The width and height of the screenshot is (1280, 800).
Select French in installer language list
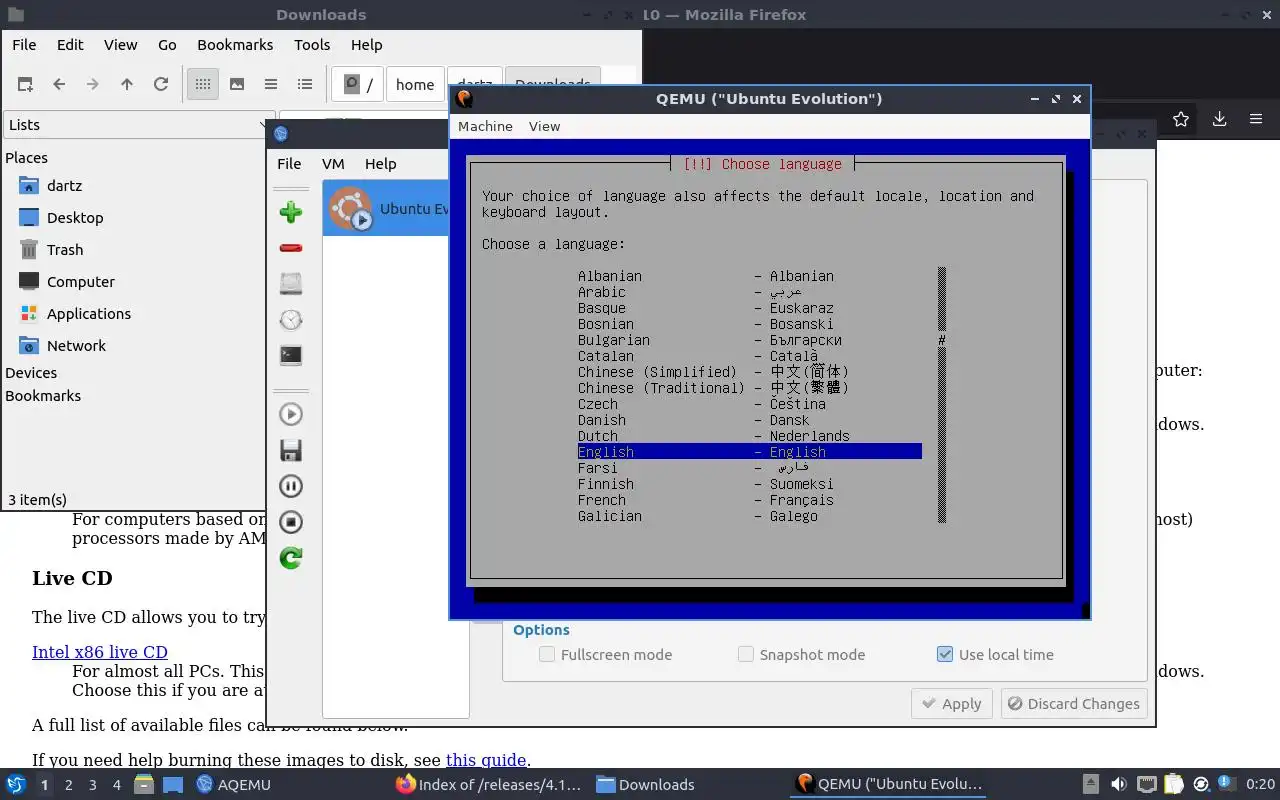click(x=749, y=500)
